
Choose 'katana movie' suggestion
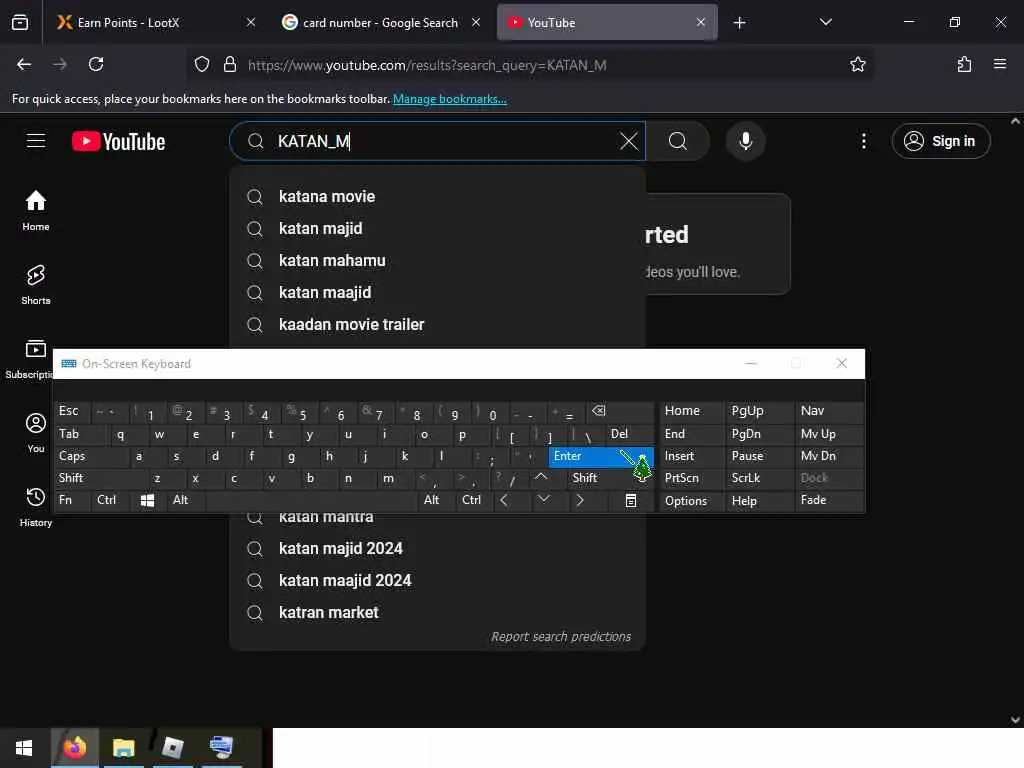coord(437,197)
